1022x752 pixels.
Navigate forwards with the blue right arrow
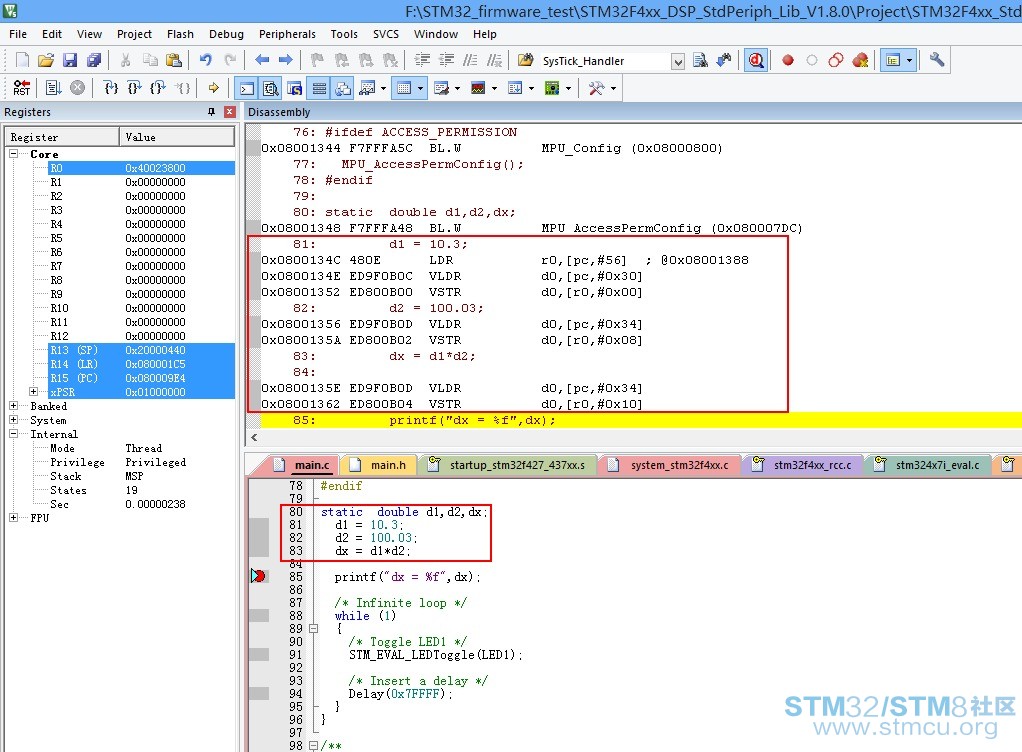click(285, 61)
